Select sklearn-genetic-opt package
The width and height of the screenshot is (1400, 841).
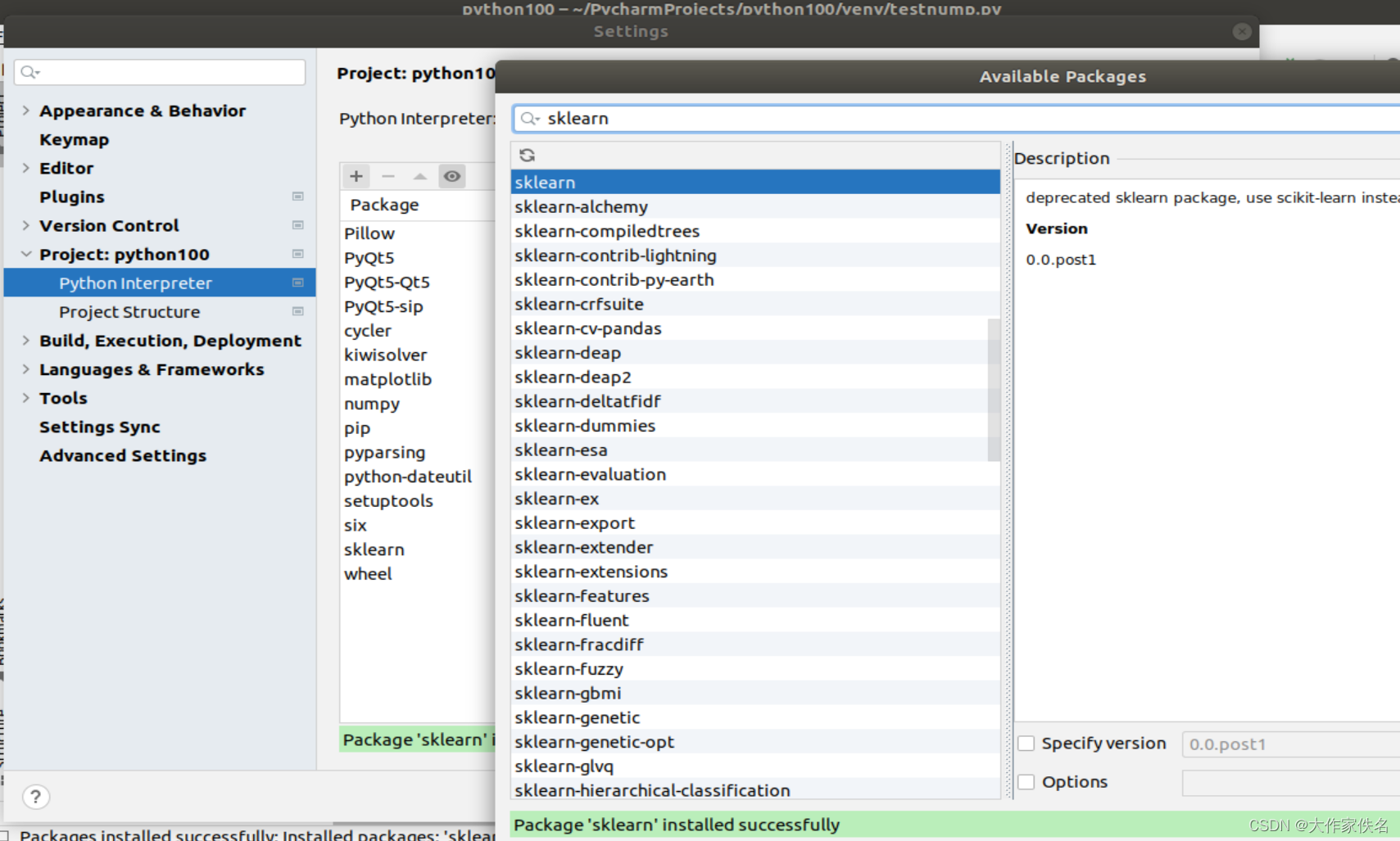coord(755,742)
